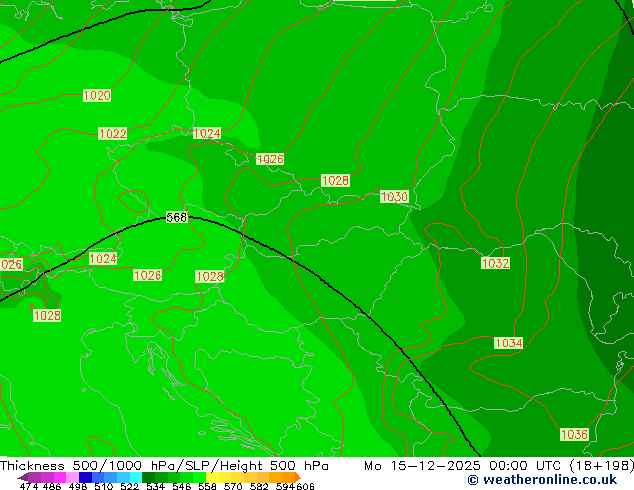Click the 522 legend scale value
Viewport: 634px width, 490px height.
129,486
